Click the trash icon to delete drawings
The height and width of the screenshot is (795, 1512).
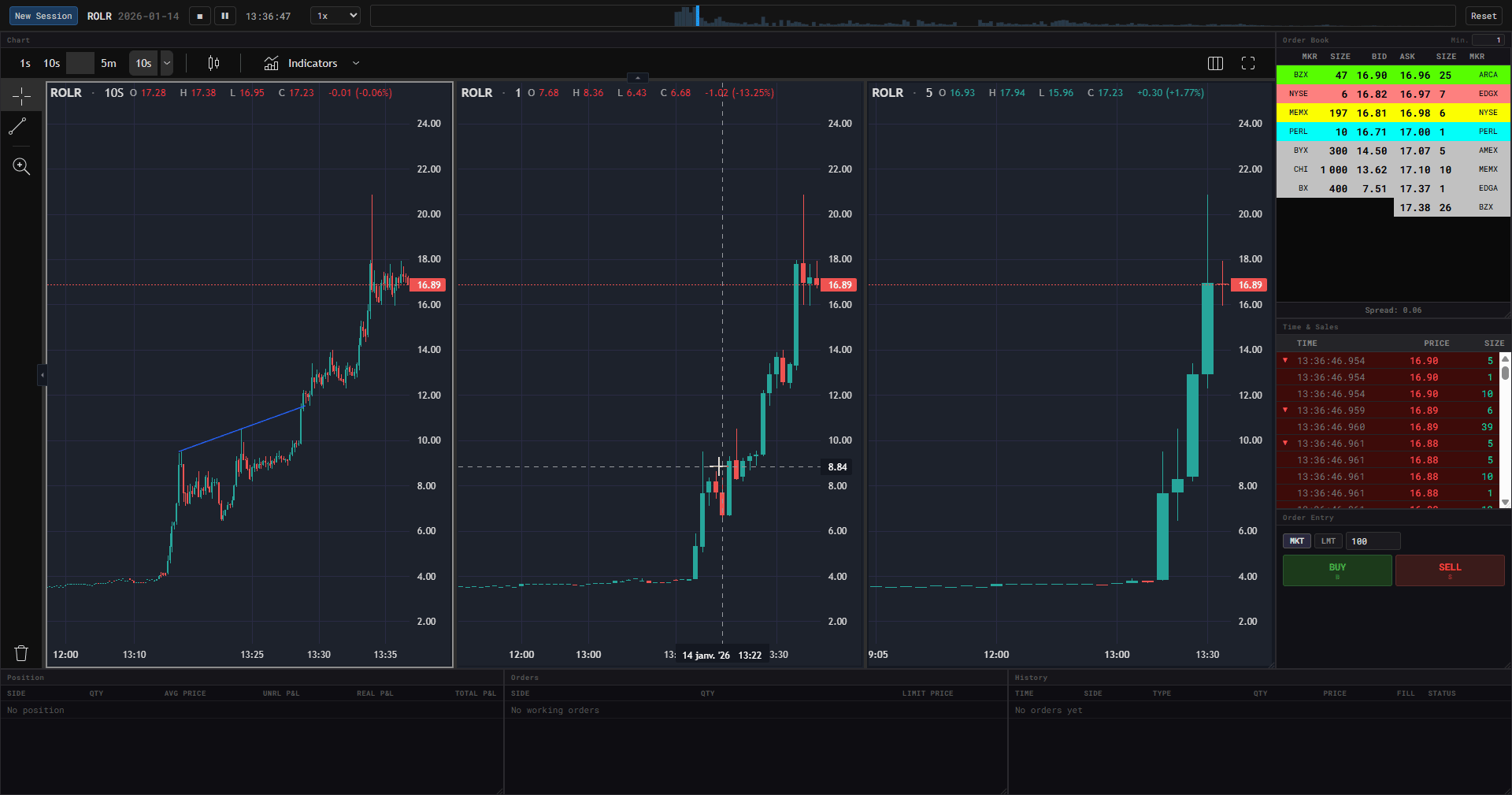click(x=20, y=653)
